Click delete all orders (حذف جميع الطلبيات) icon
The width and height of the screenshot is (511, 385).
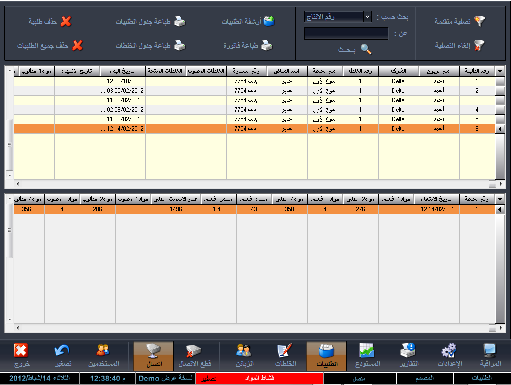(x=77, y=45)
